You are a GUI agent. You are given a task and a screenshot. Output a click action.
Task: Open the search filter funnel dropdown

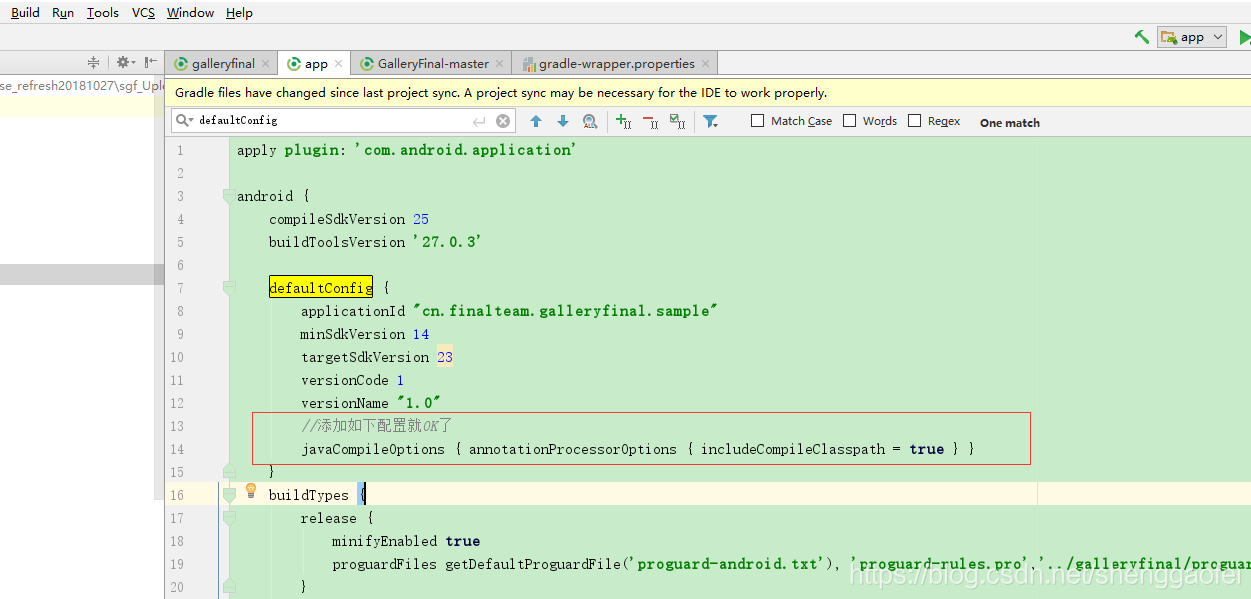(x=710, y=121)
